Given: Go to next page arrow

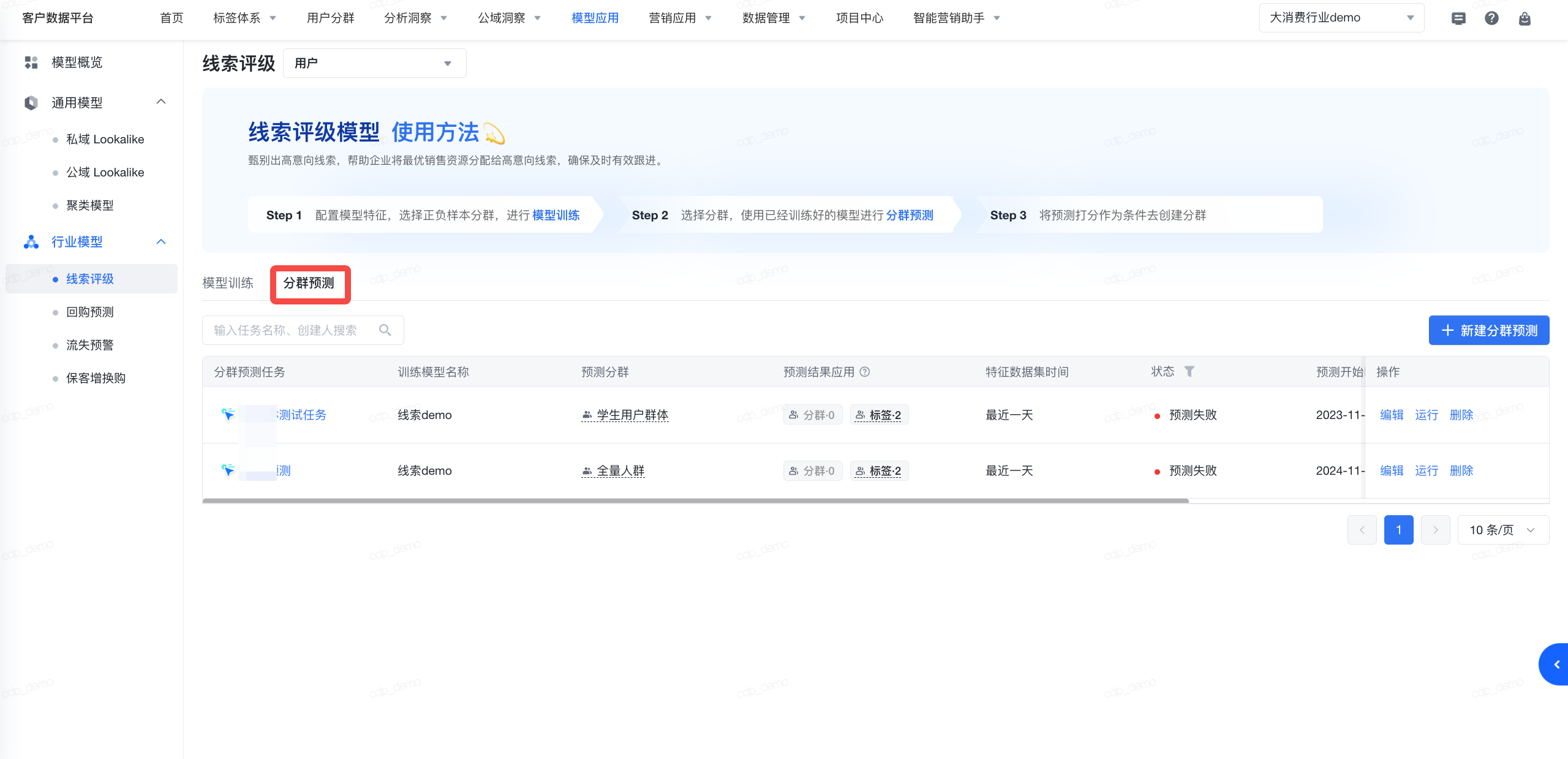Looking at the screenshot, I should pos(1436,530).
